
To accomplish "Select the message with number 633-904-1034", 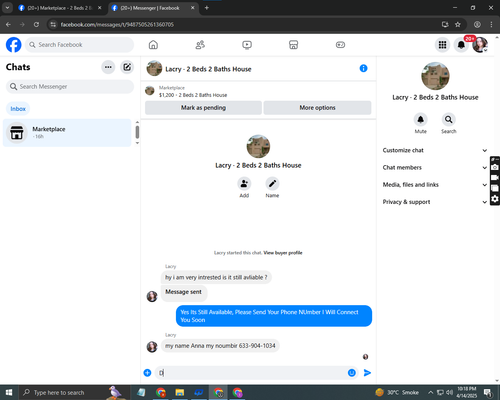I will 220,346.
